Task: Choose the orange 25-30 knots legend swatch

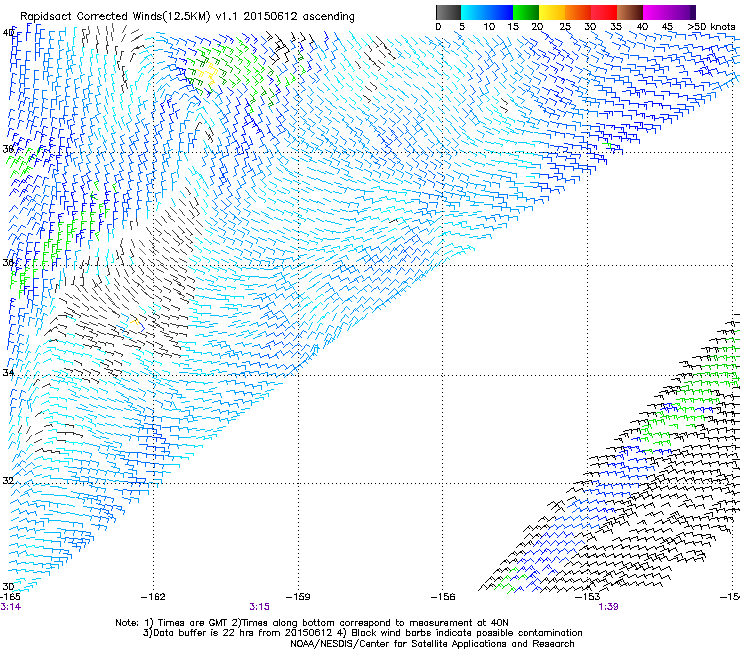Action: pyautogui.click(x=578, y=12)
